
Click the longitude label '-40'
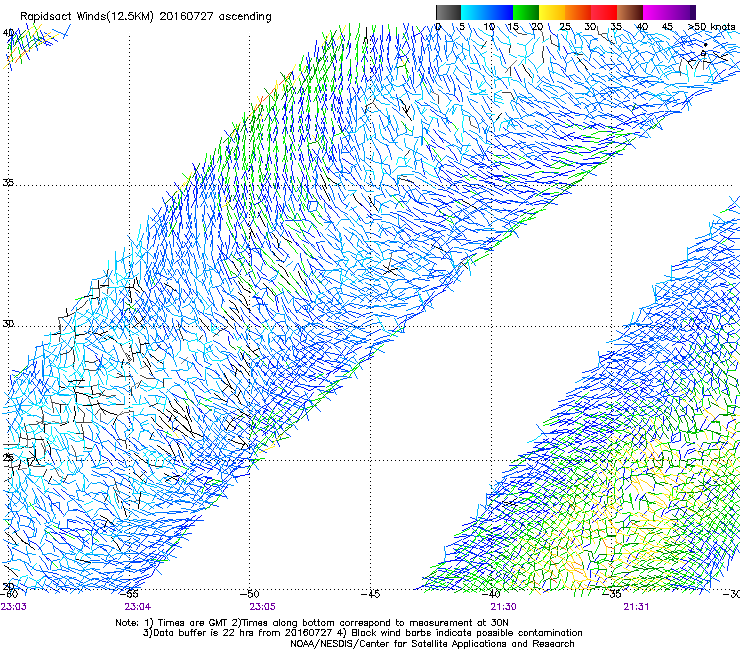tap(491, 594)
